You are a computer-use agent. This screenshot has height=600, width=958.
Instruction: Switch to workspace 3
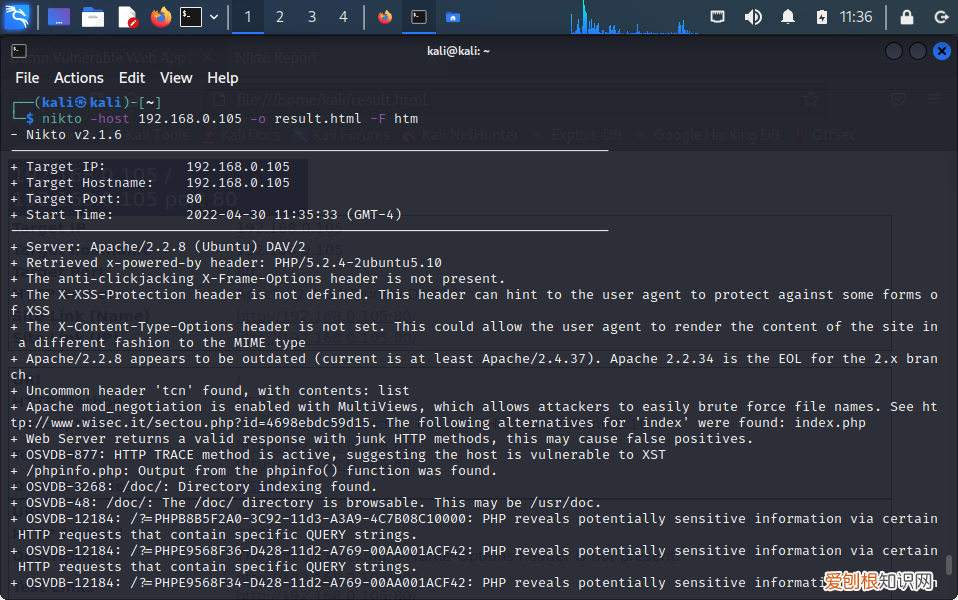tap(312, 17)
